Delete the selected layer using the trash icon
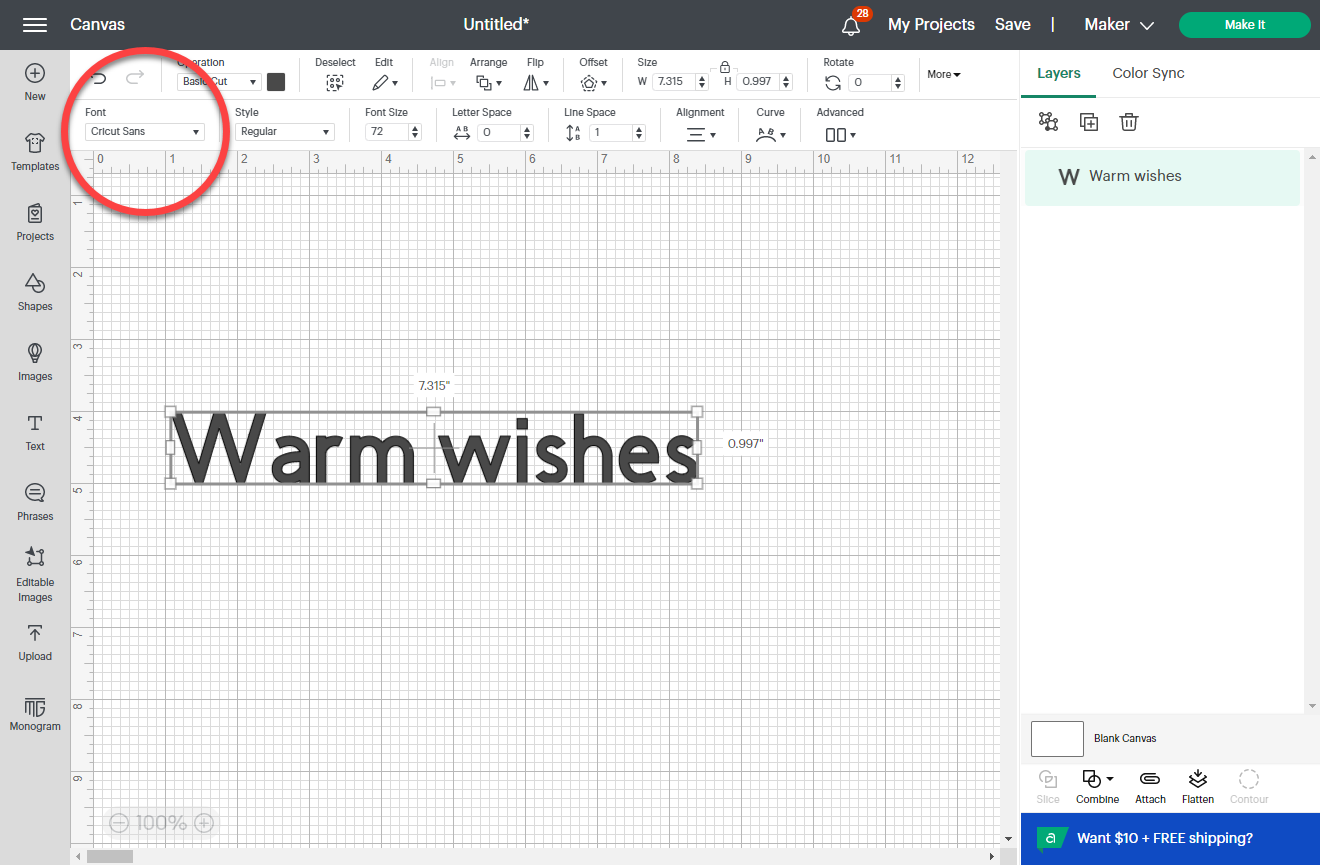 coord(1129,121)
